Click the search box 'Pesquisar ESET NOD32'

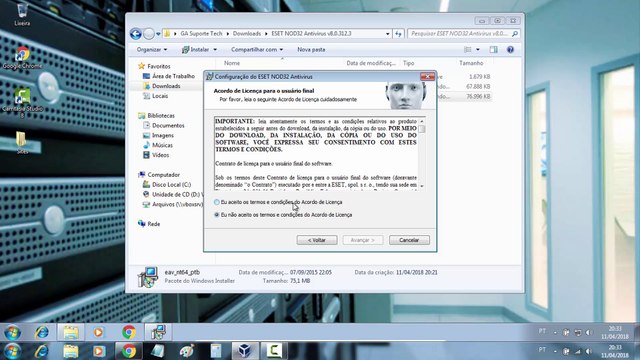pyautogui.click(x=463, y=34)
